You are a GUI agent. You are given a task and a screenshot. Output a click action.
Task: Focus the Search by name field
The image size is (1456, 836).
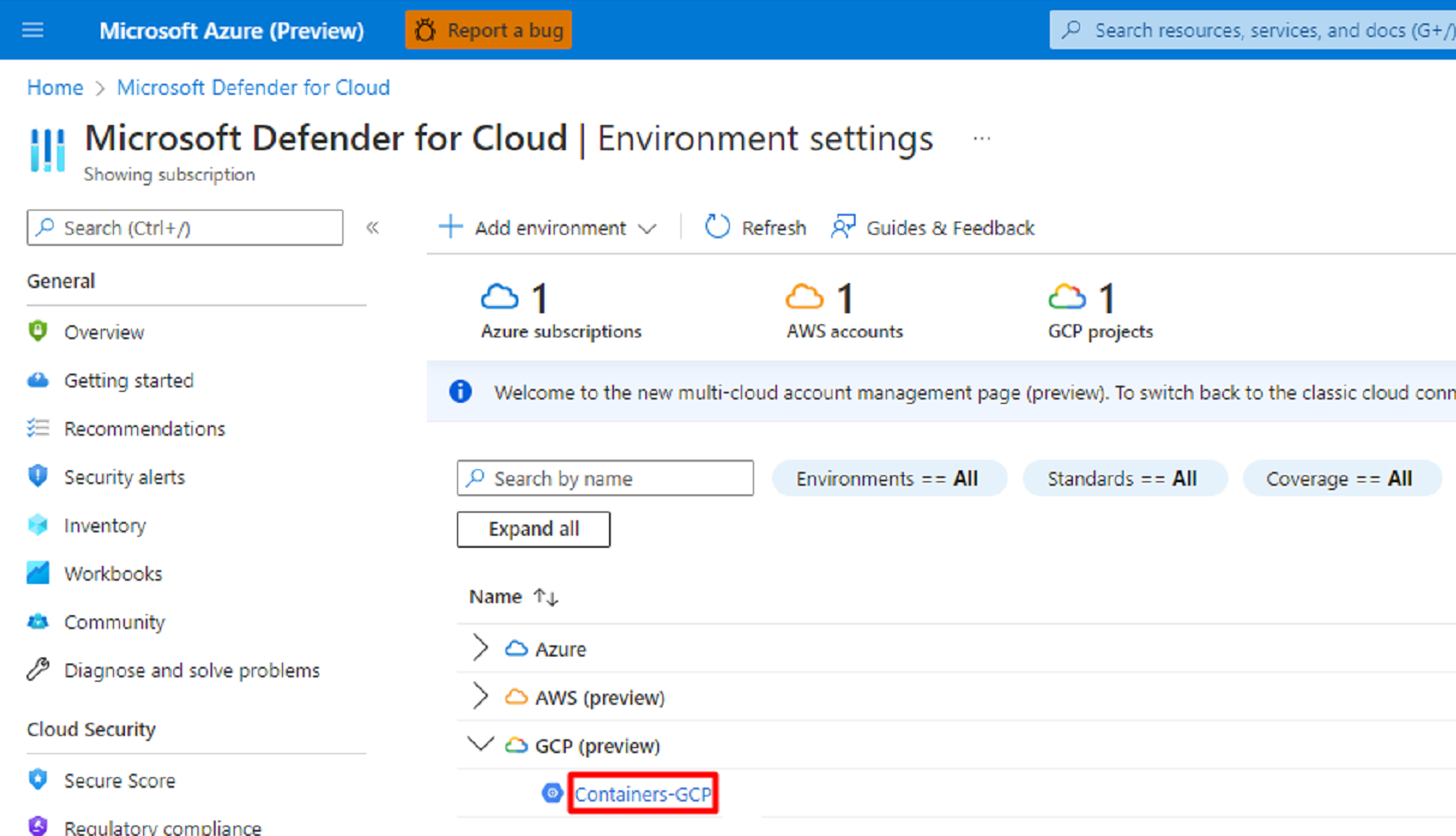[x=605, y=478]
